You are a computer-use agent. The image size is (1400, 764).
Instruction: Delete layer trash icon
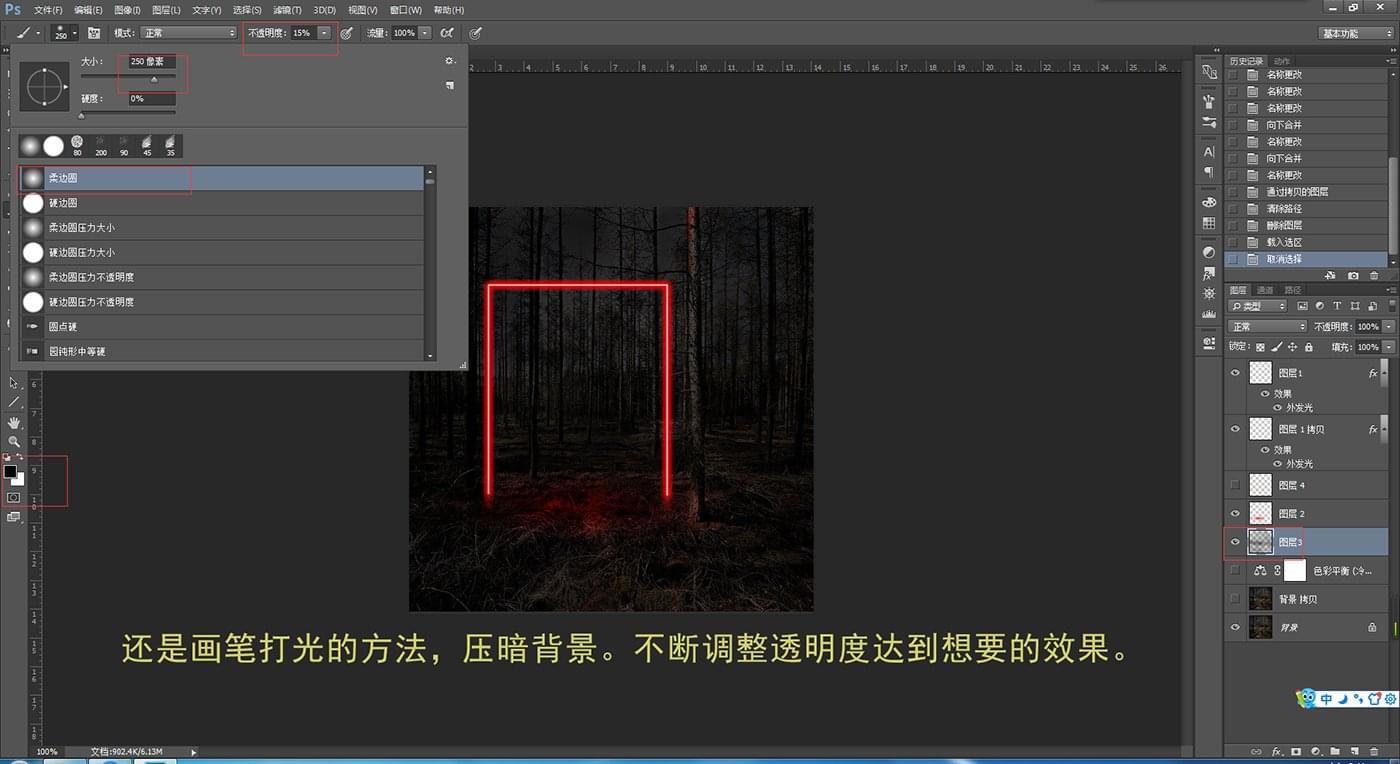tap(1374, 751)
